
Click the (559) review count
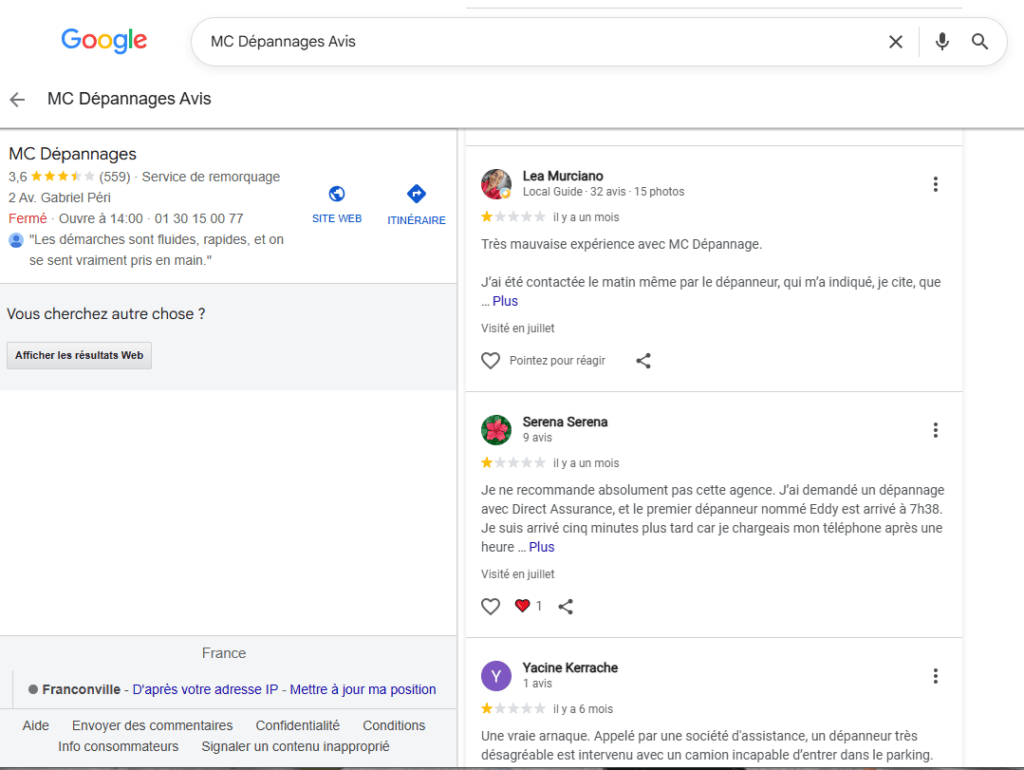pyautogui.click(x=115, y=177)
